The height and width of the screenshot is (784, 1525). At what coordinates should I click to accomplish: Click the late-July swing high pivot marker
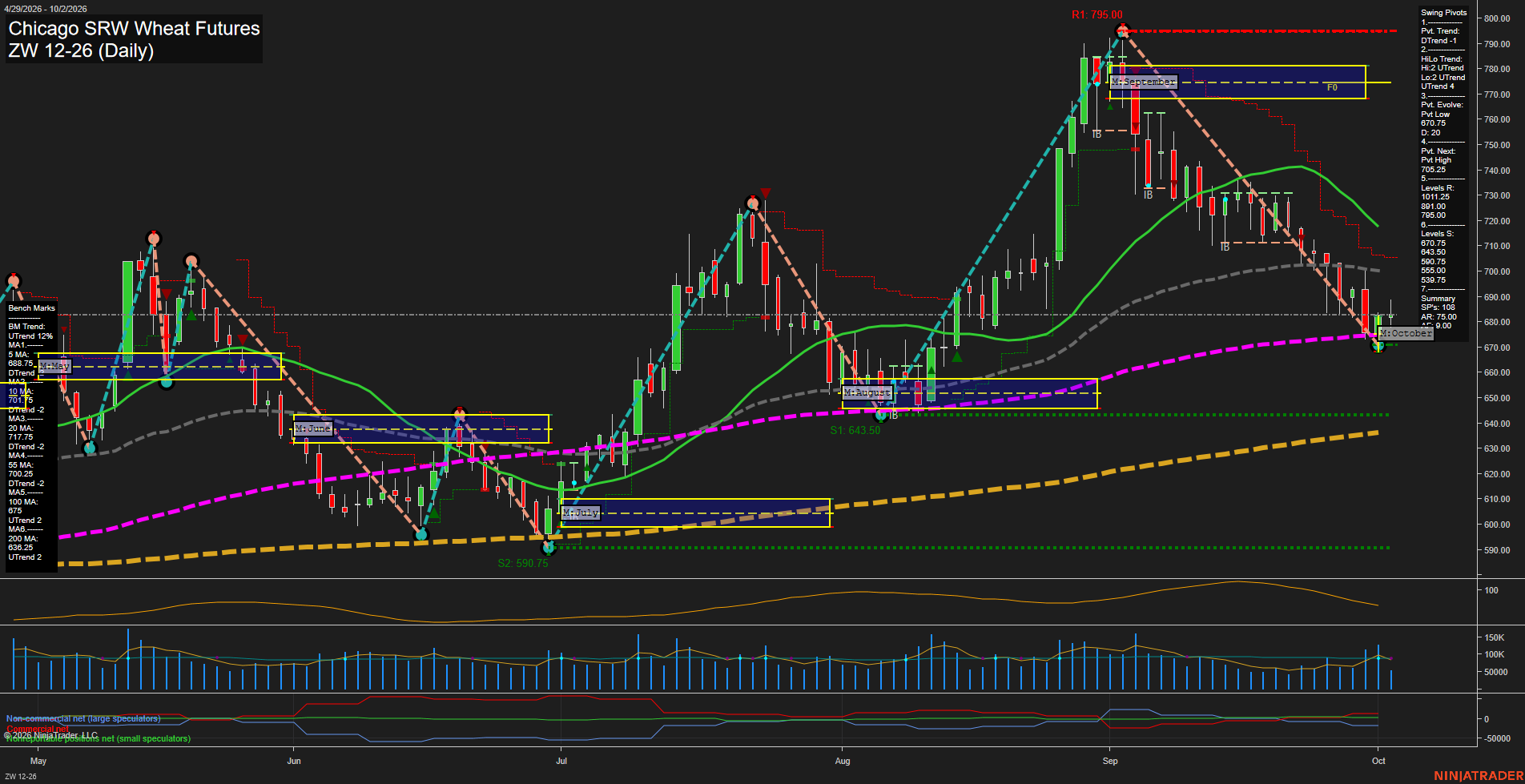752,203
